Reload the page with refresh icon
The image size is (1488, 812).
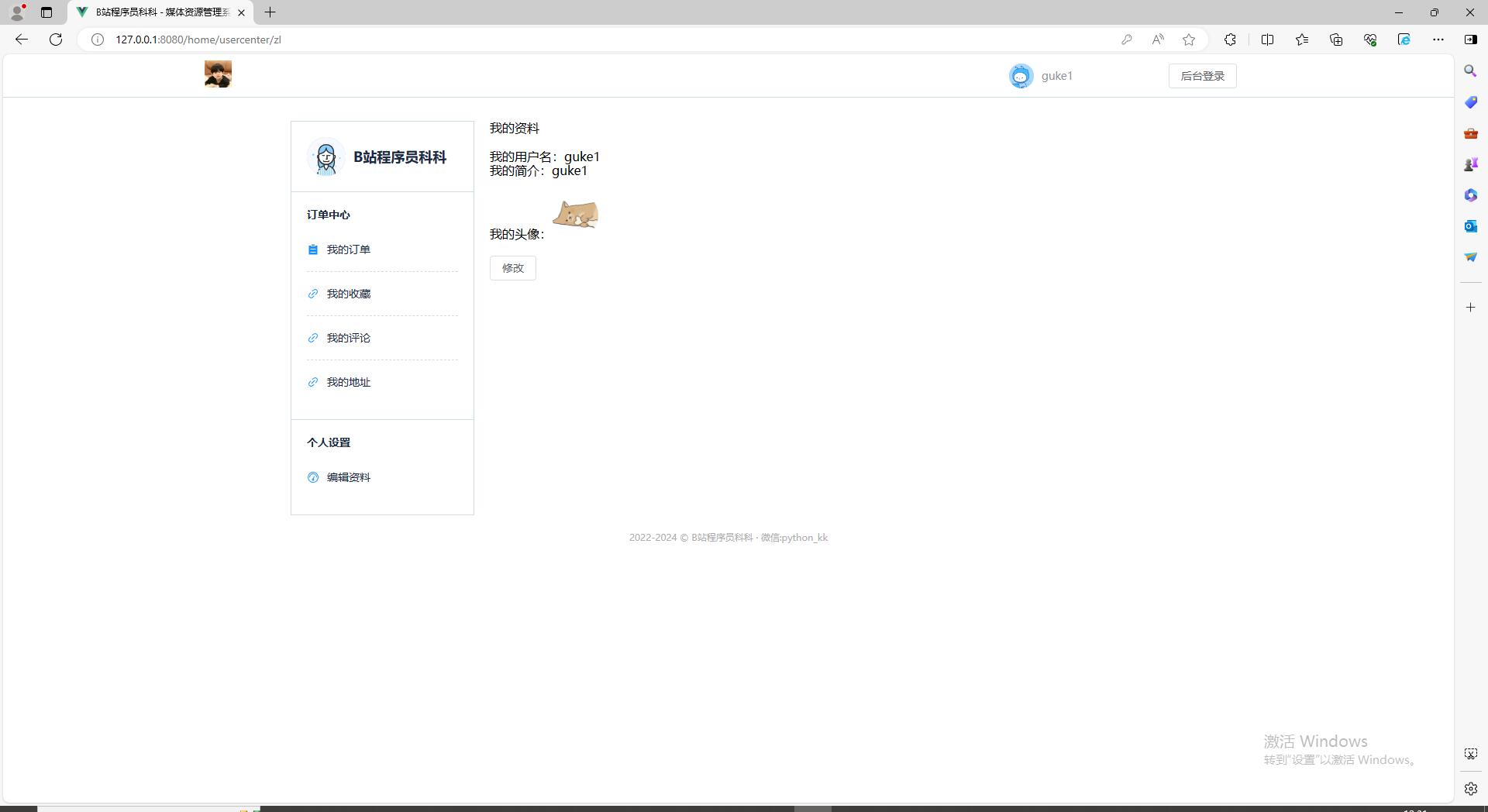point(56,40)
